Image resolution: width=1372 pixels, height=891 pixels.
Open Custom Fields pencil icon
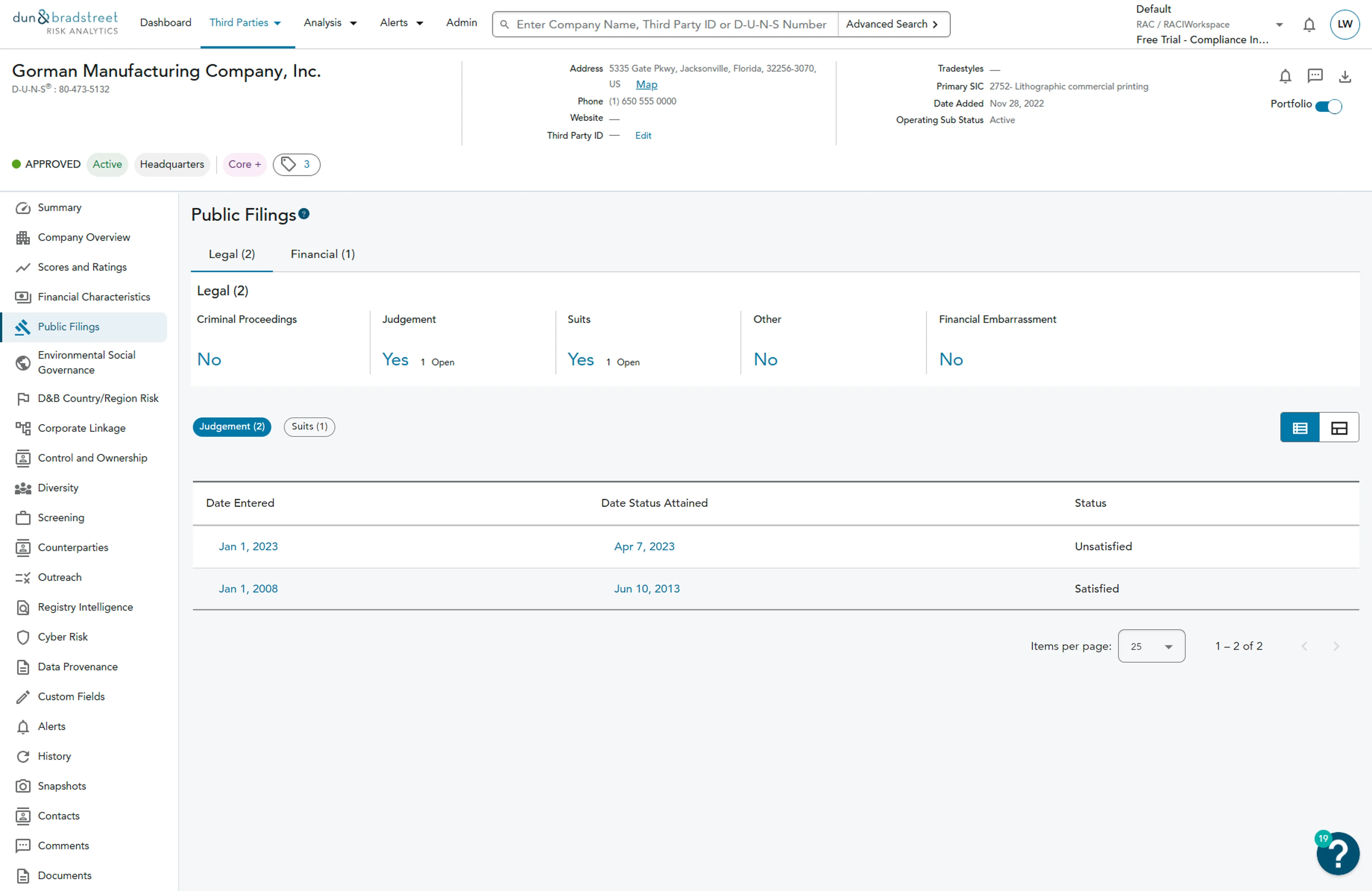point(22,697)
